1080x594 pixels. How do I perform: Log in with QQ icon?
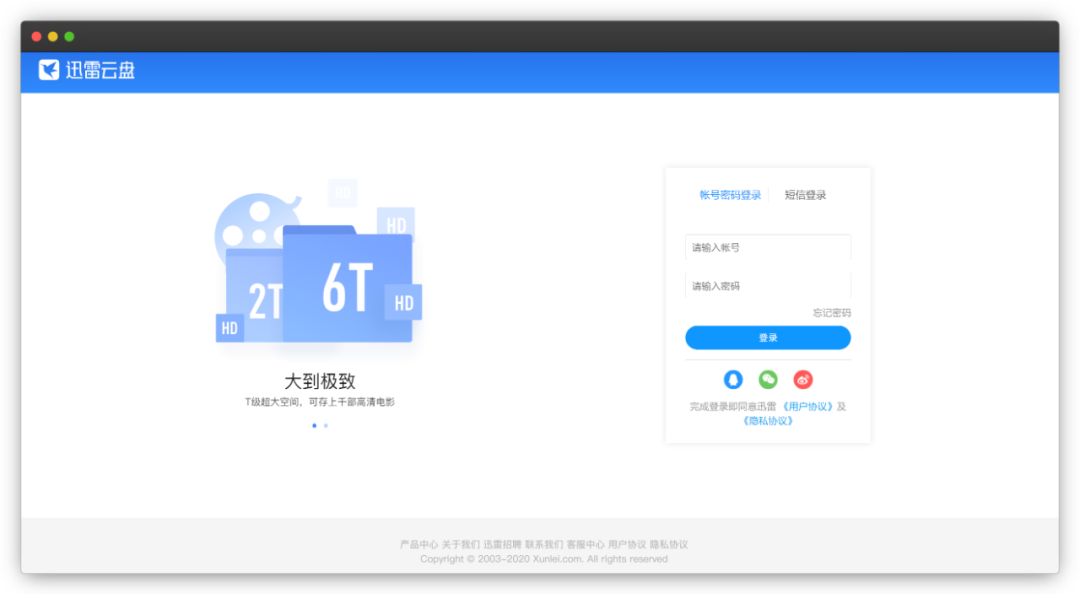point(733,379)
